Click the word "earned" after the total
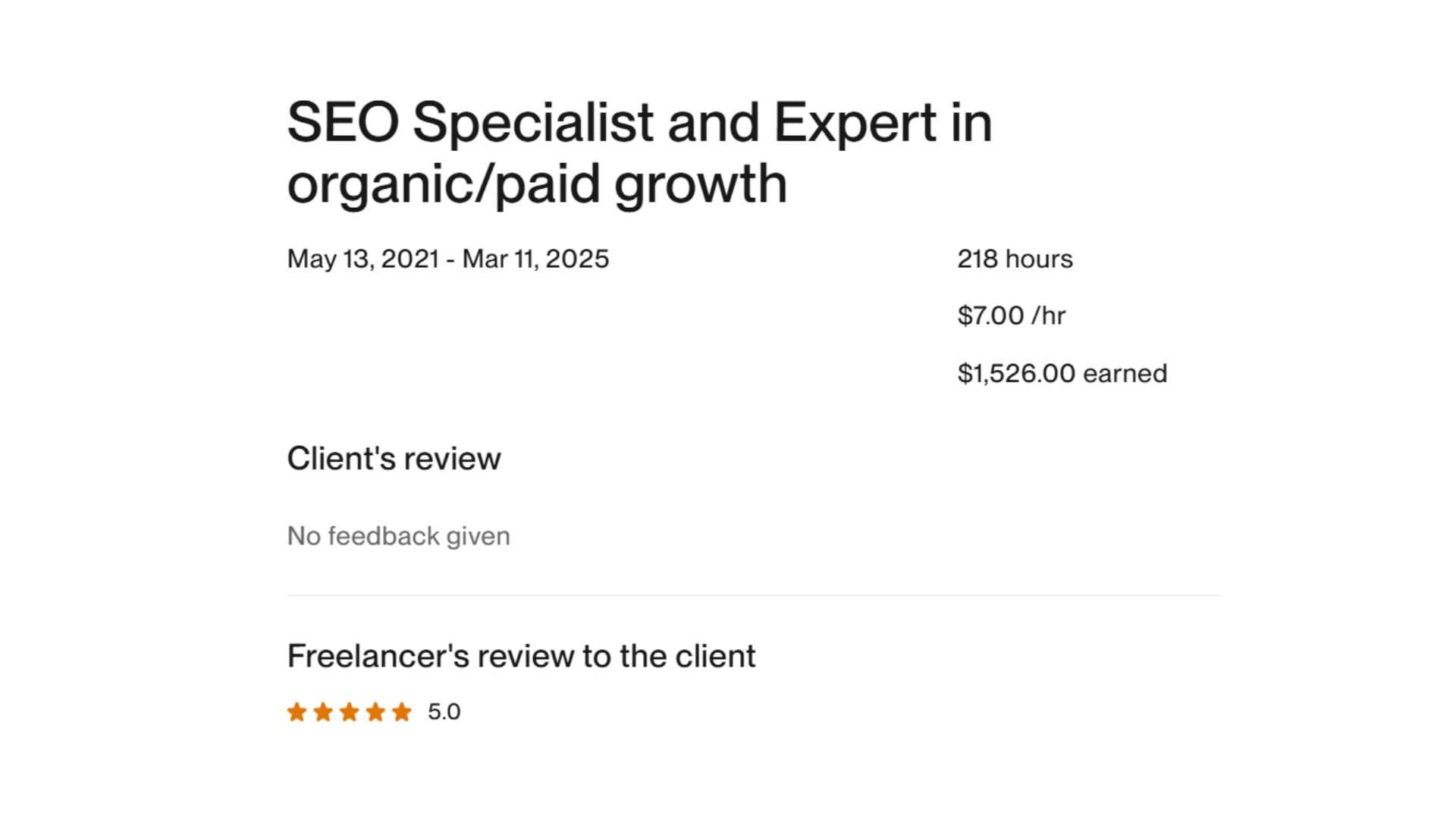The height and width of the screenshot is (819, 1456). point(1125,374)
